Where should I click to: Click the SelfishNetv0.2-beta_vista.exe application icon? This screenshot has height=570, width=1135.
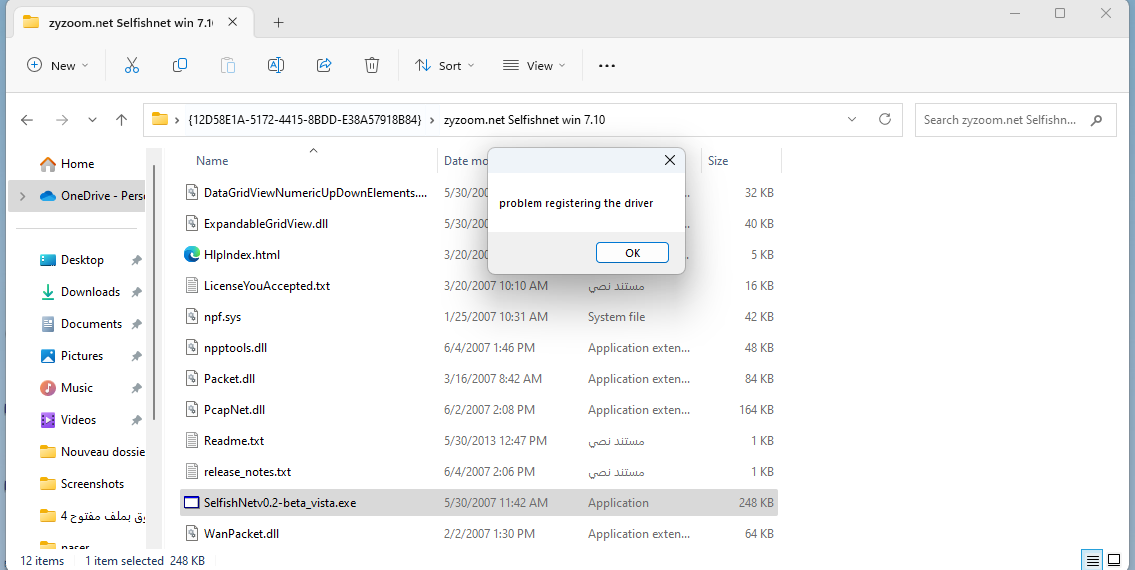coord(192,503)
